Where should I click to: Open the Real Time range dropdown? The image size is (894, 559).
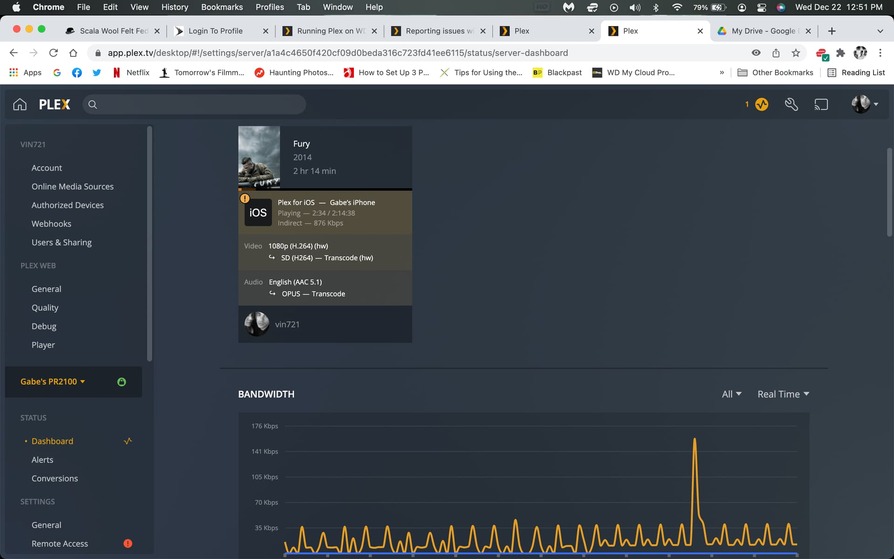tap(783, 394)
